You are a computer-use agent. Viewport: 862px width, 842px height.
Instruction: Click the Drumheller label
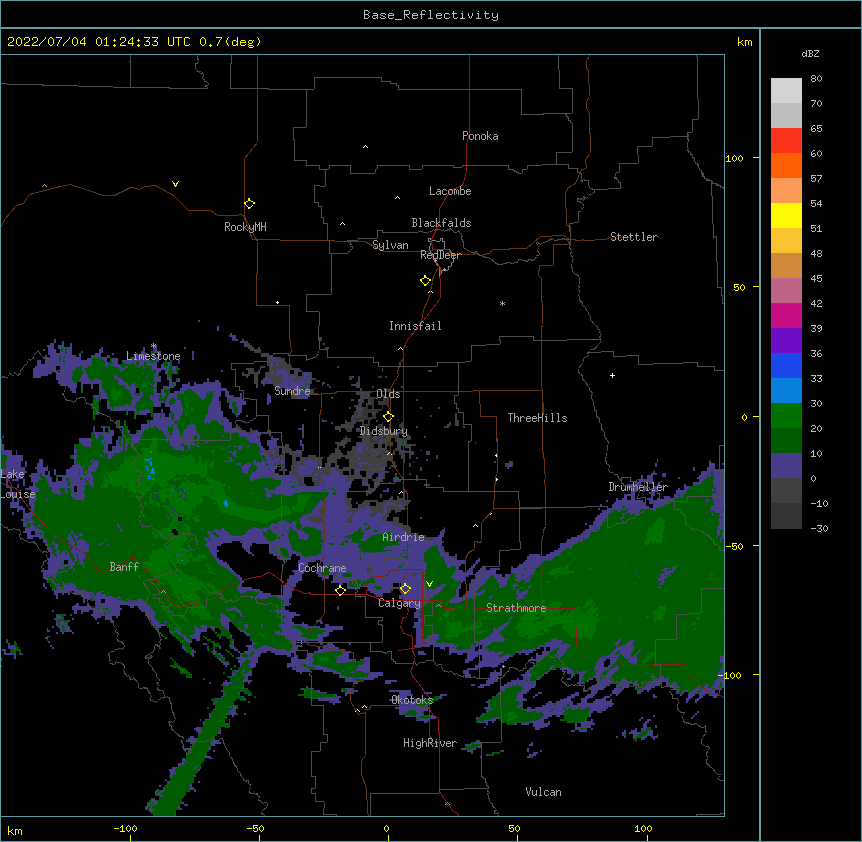coord(638,487)
